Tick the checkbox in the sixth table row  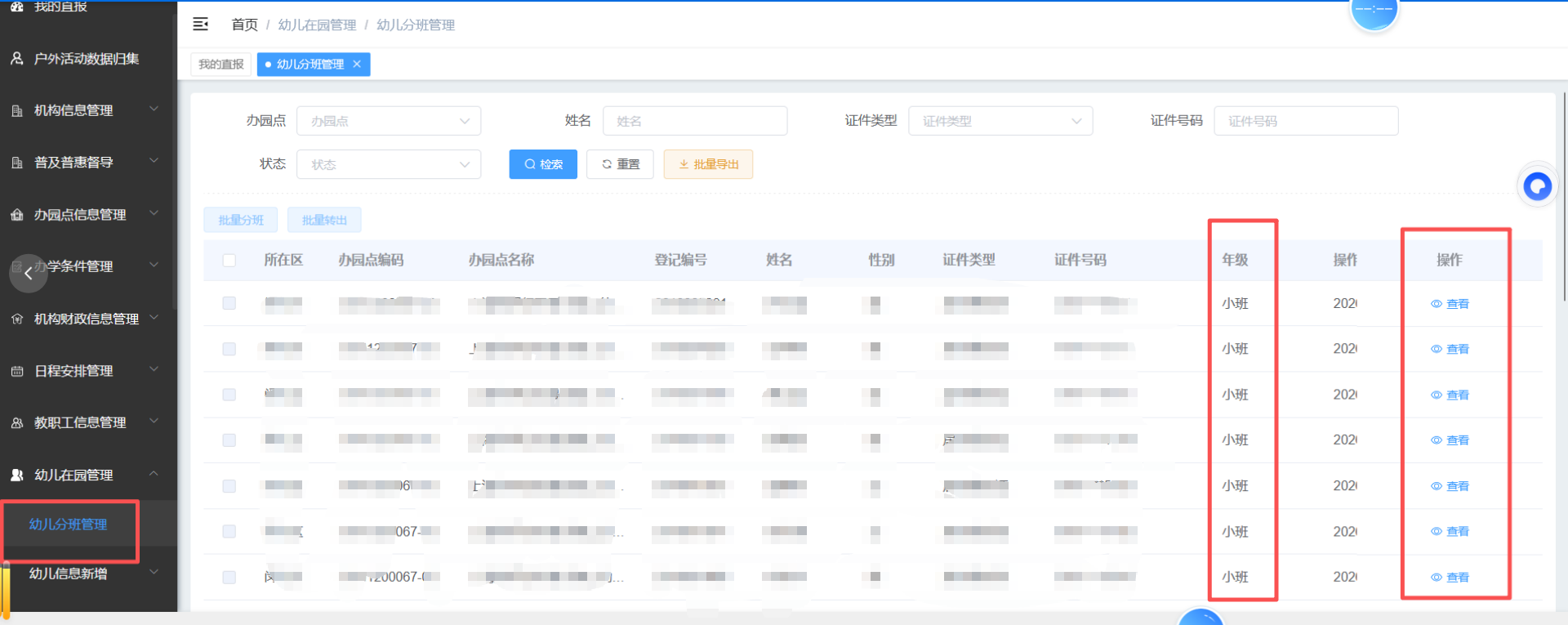coord(229,532)
